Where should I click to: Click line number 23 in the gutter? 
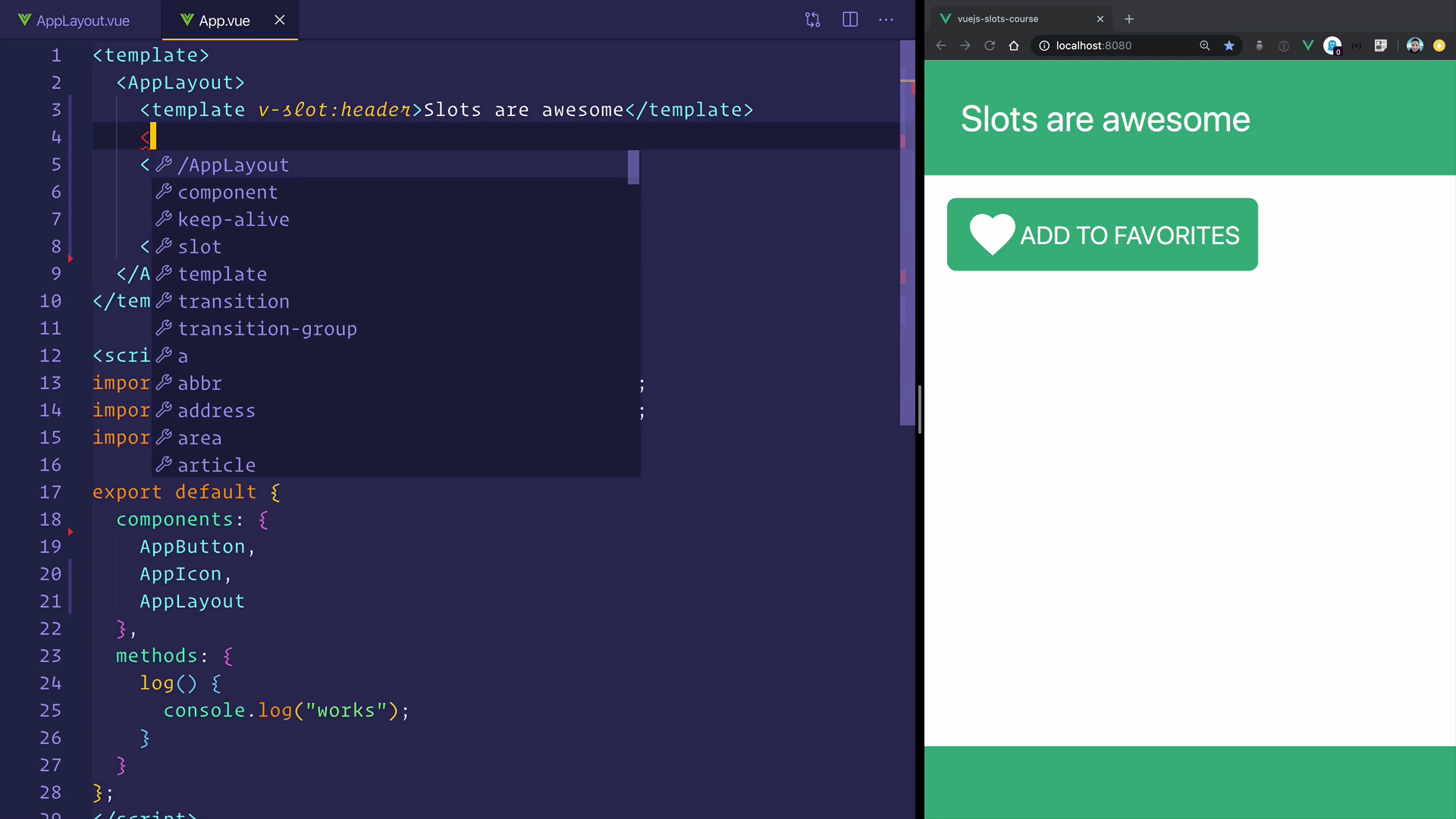(50, 656)
